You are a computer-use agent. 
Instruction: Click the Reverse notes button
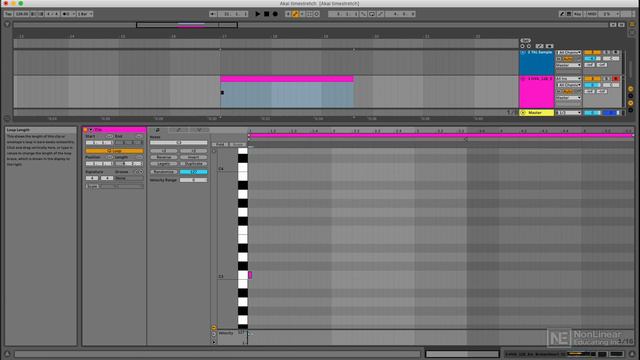coord(164,157)
